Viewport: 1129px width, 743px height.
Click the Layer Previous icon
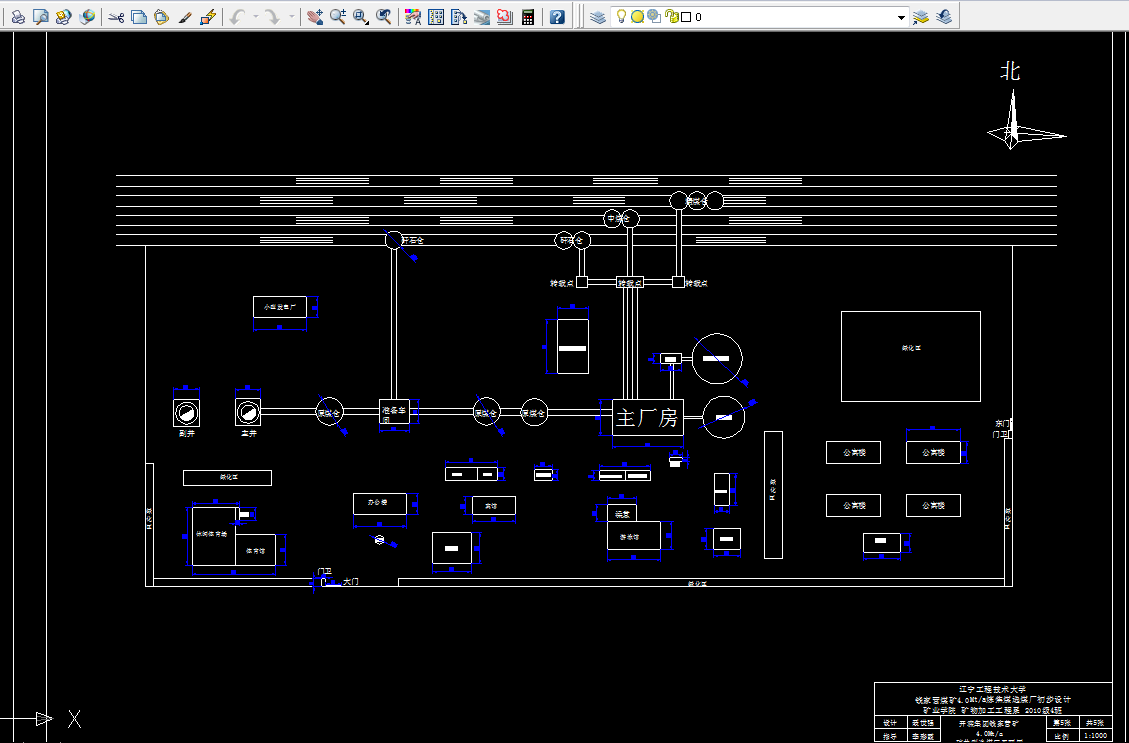(x=944, y=17)
